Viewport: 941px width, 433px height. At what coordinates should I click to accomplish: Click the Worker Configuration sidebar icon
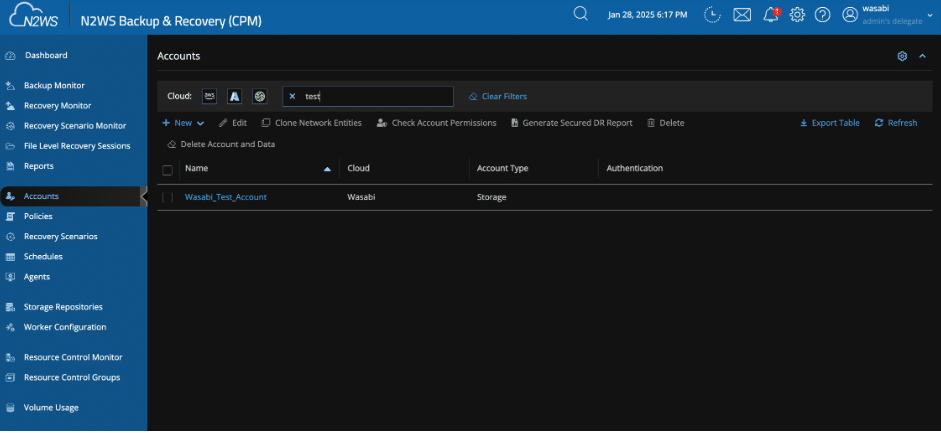10,327
